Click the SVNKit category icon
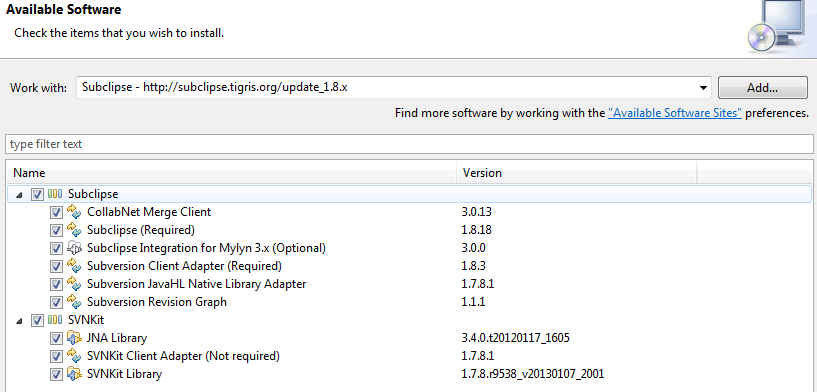 55,320
